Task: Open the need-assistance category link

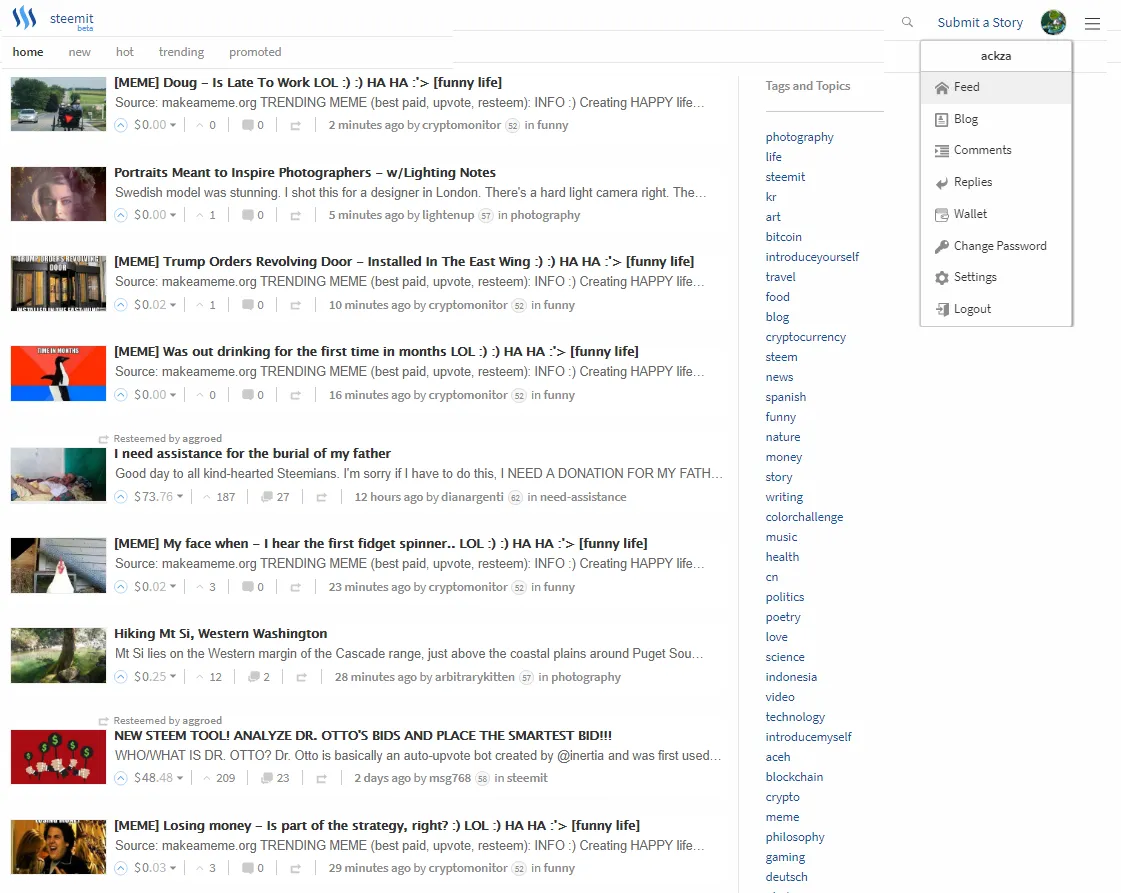Action: pyautogui.click(x=583, y=497)
